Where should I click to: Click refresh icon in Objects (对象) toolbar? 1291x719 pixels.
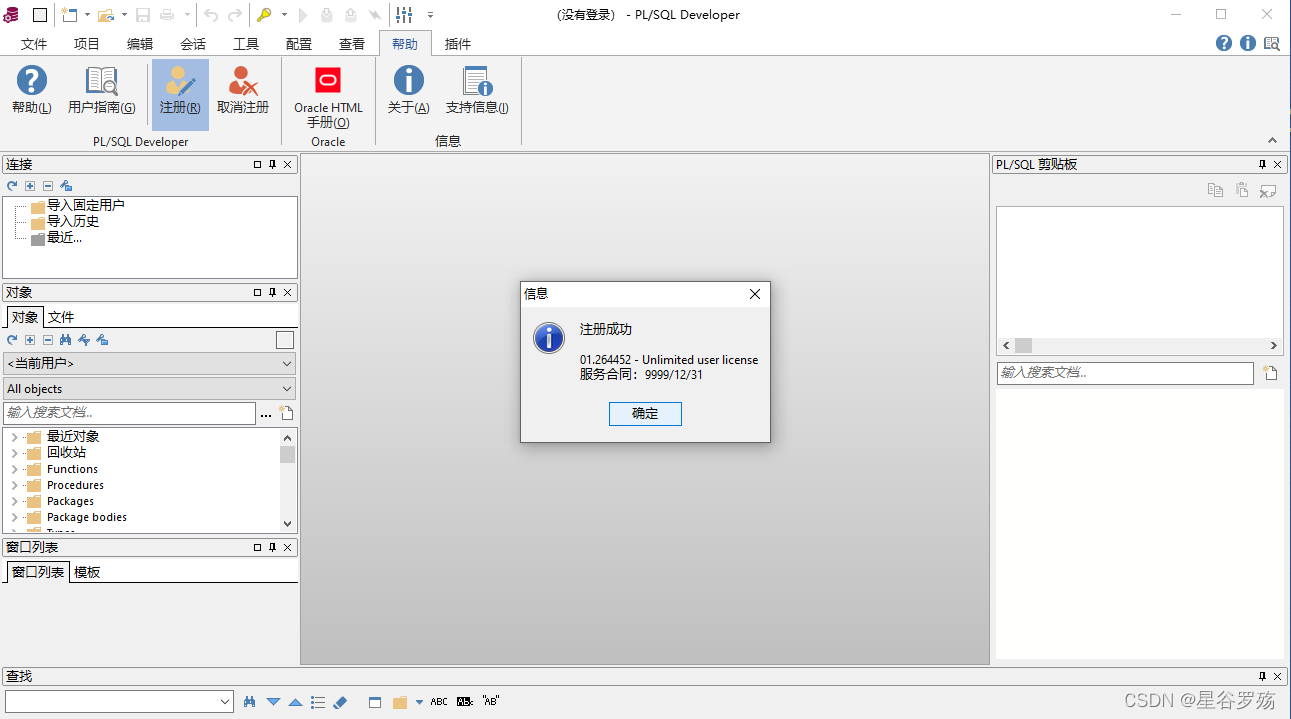(12, 340)
